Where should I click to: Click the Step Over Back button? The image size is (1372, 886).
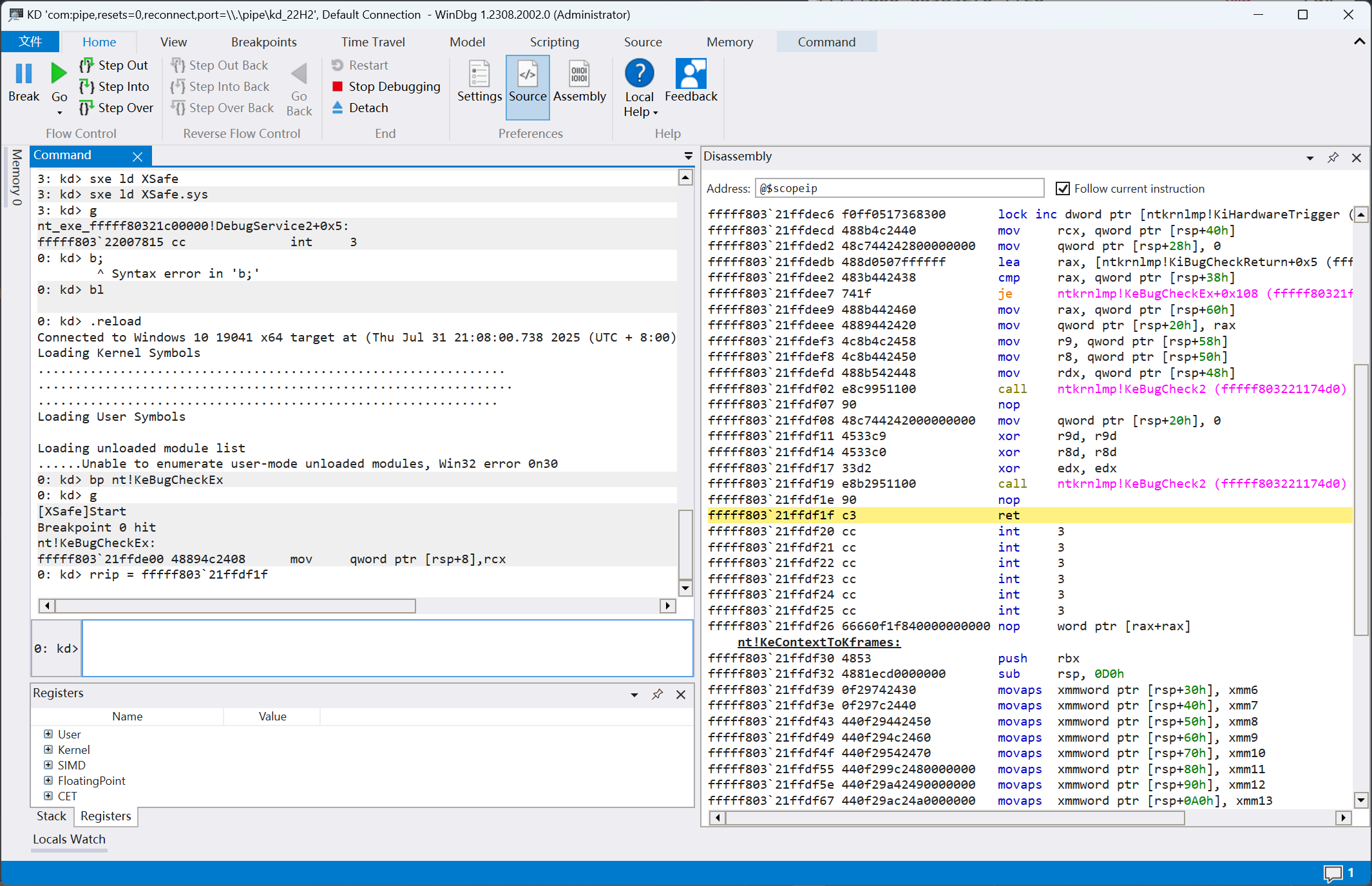click(x=223, y=108)
